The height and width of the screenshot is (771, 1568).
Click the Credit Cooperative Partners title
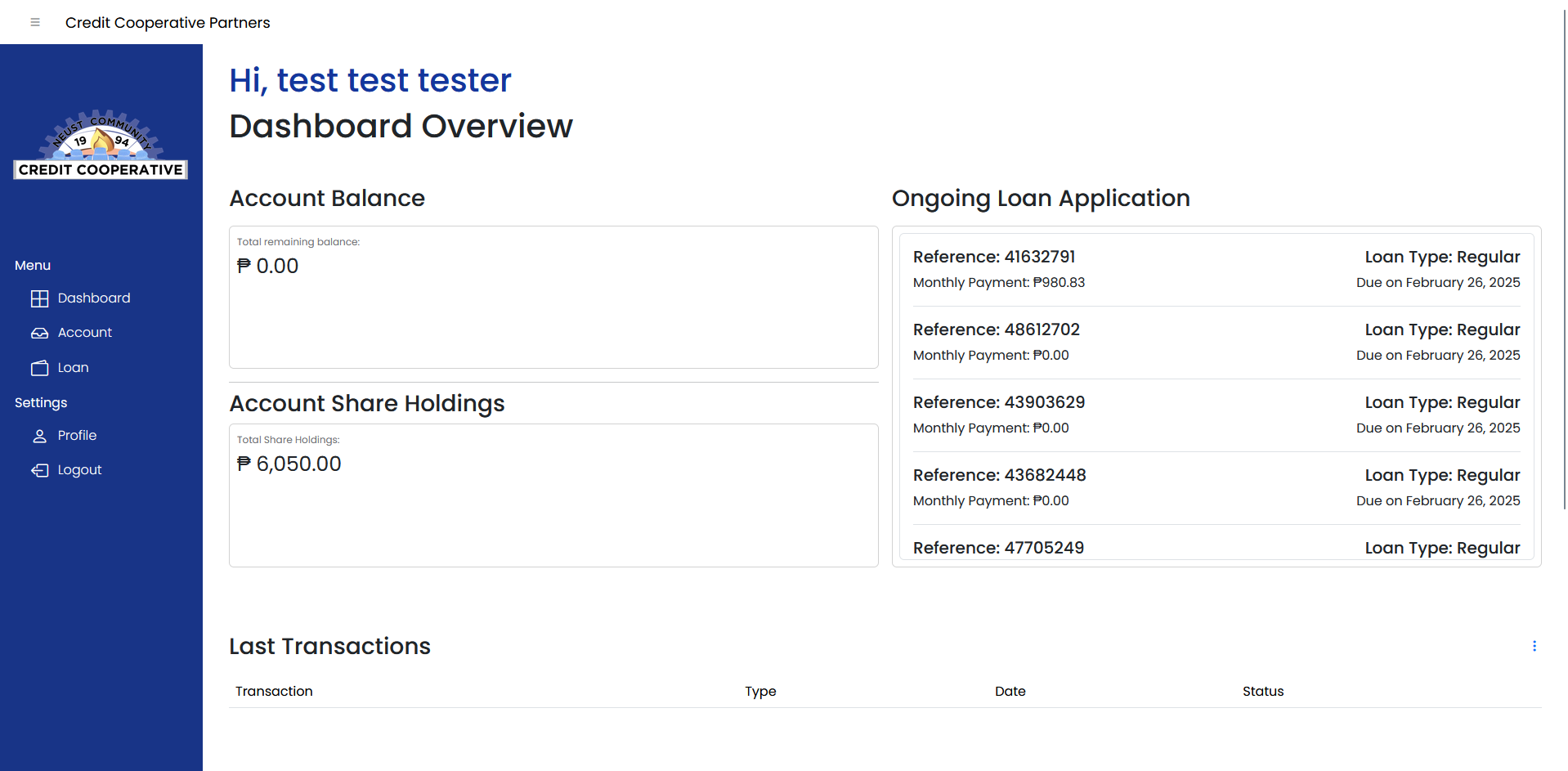pos(168,22)
